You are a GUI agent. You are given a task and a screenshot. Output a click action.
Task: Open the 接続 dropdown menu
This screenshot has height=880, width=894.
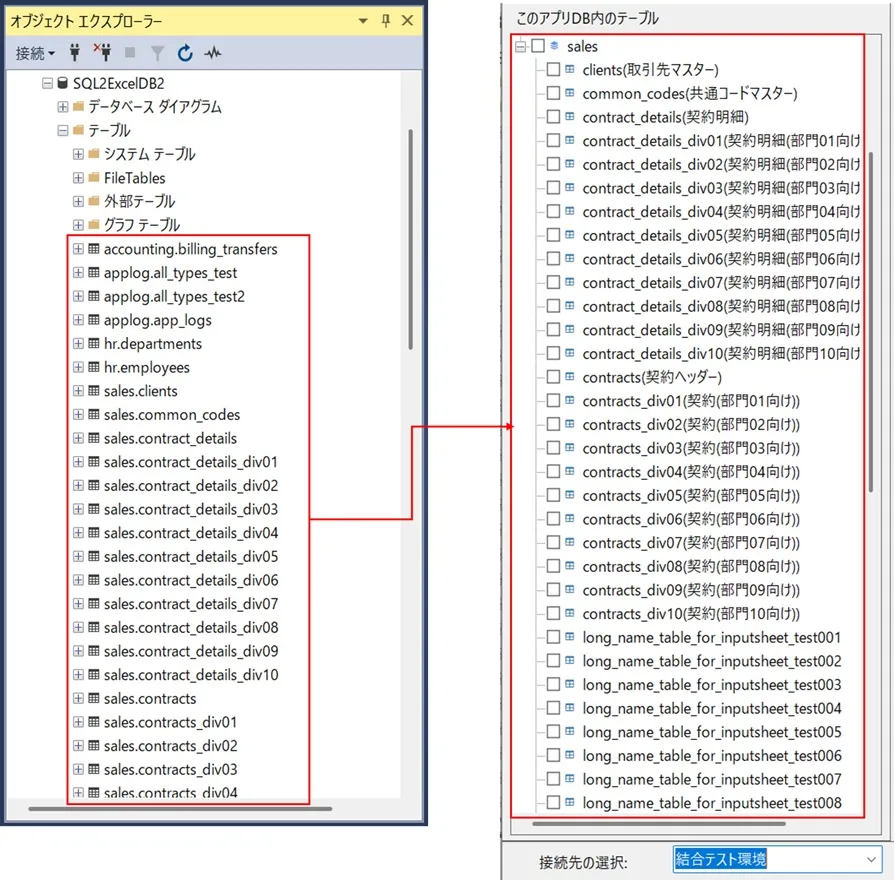[35, 53]
